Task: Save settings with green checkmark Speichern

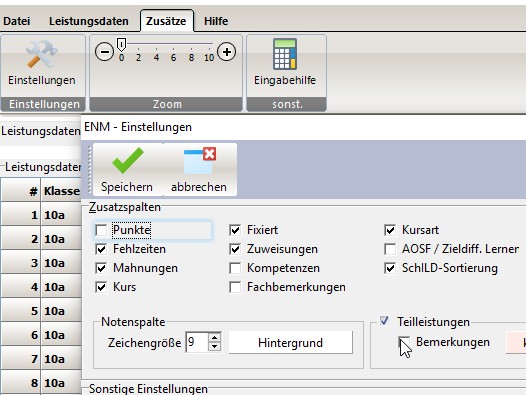Action: coord(127,169)
